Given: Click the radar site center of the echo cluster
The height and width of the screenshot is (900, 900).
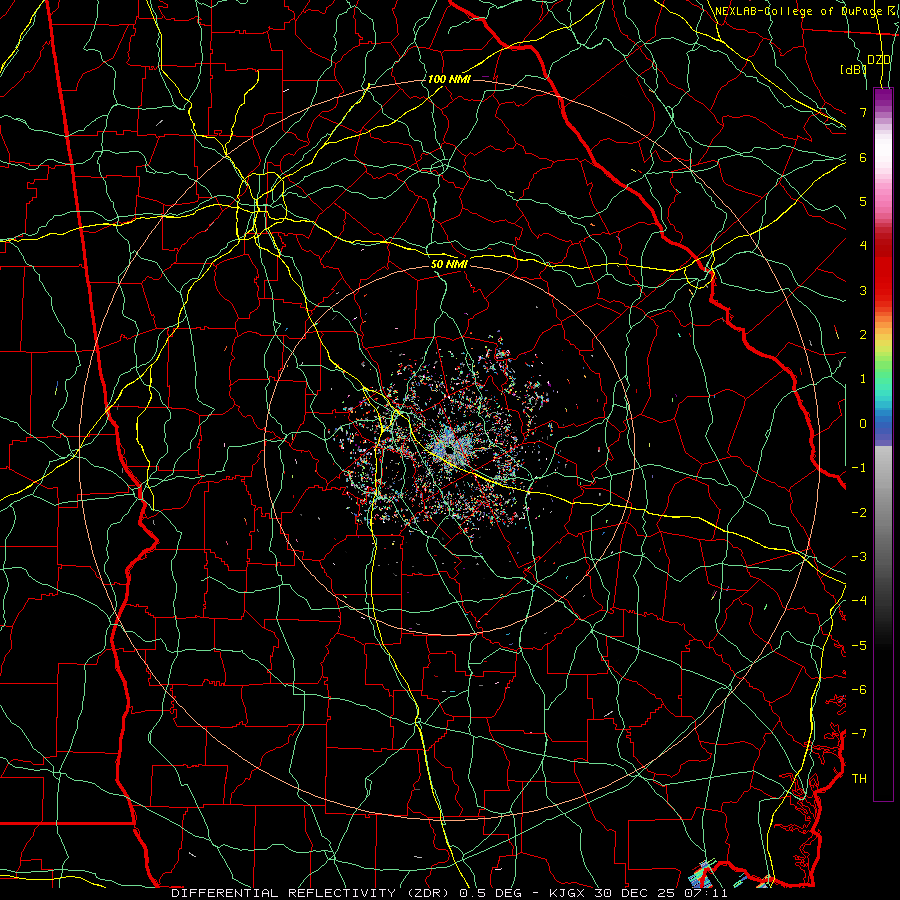Looking at the screenshot, I should (451, 449).
